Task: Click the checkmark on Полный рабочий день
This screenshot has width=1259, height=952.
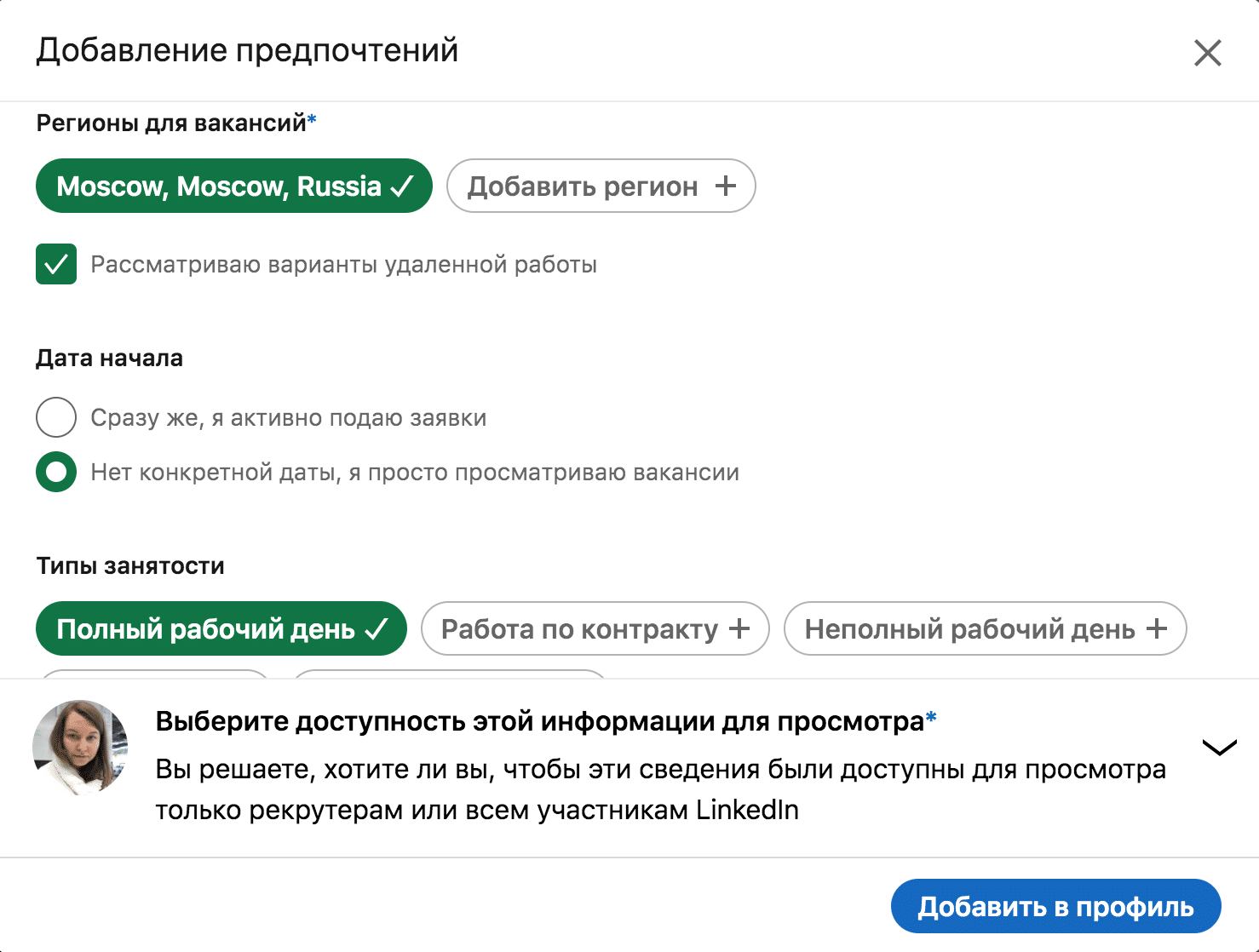Action: click(x=375, y=628)
